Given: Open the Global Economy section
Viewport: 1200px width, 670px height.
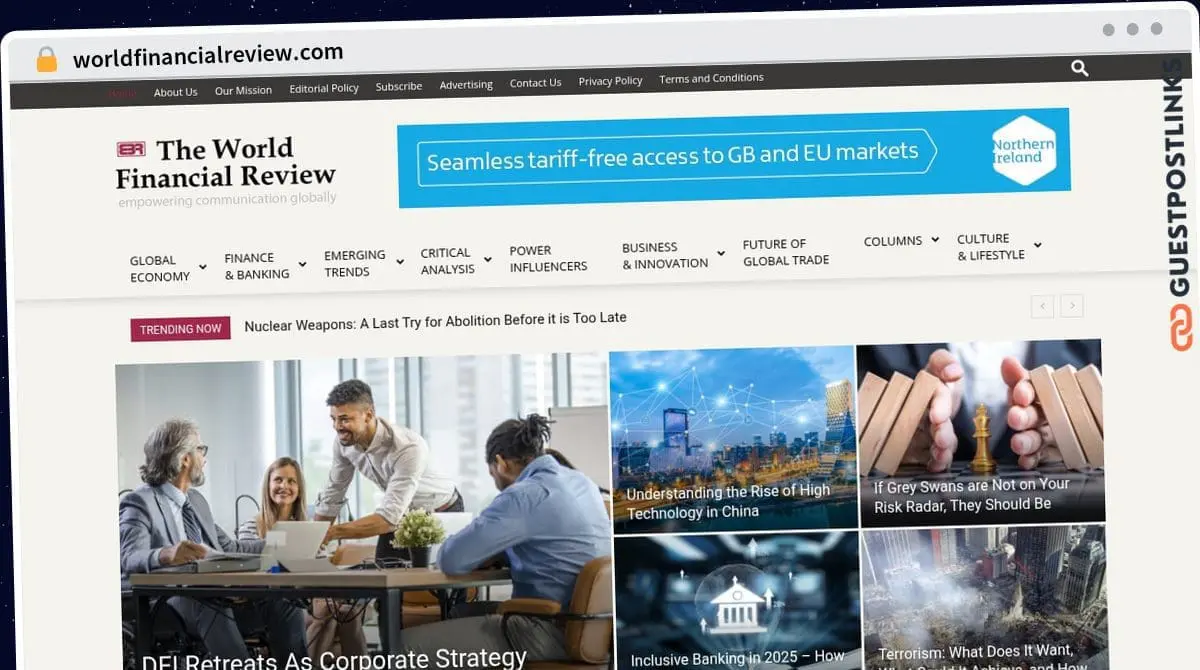Looking at the screenshot, I should click(x=160, y=269).
